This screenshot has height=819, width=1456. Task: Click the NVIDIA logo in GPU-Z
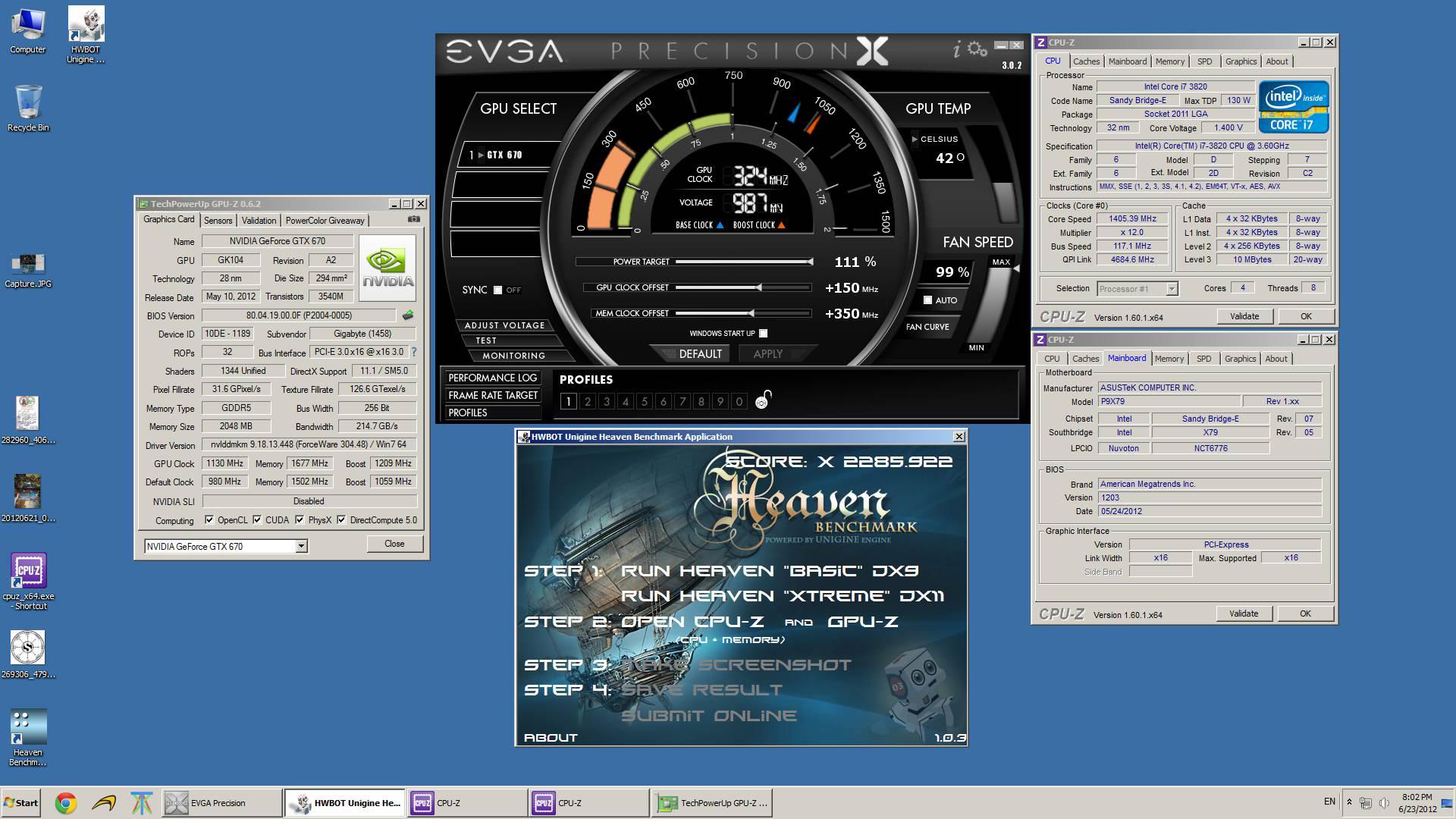(x=387, y=268)
